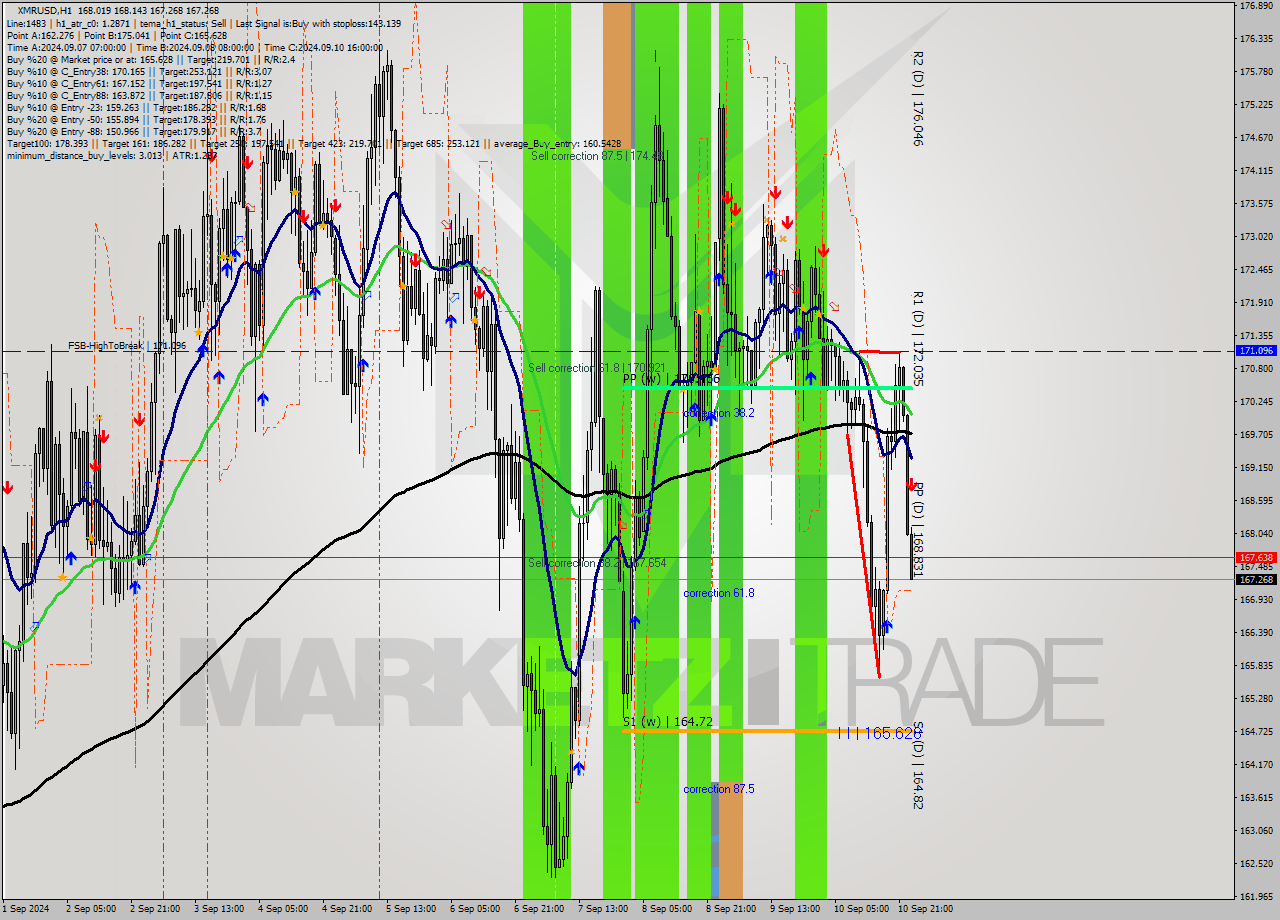Click the '| | | 165.626' level label
The image size is (1280, 920).
(878, 733)
